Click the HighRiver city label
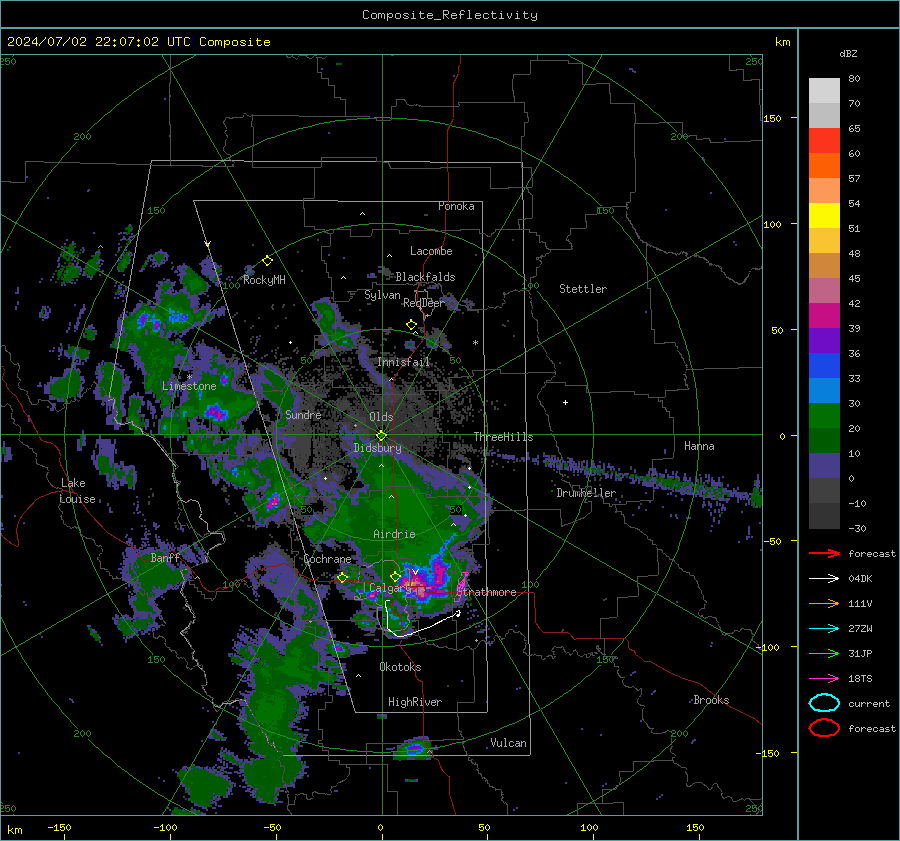900x841 pixels. point(415,702)
